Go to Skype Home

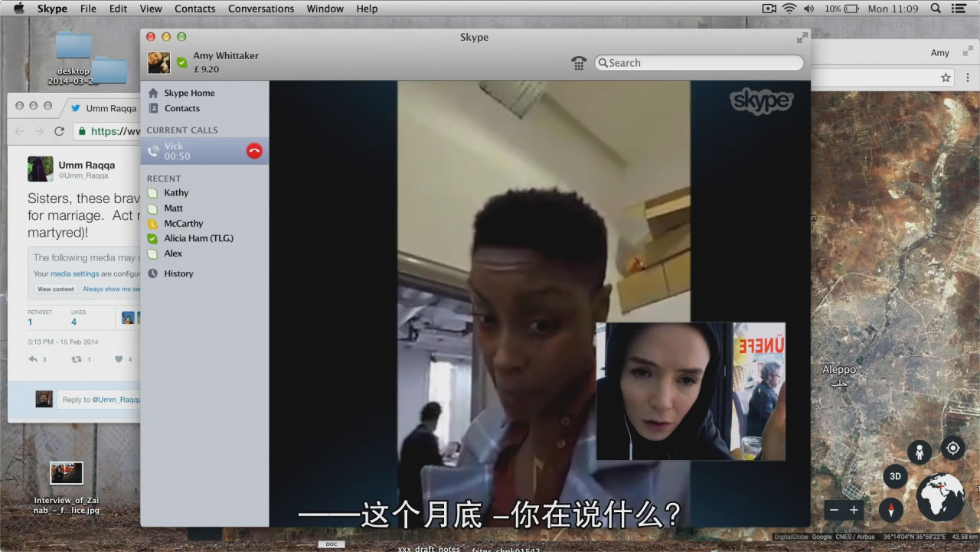[189, 93]
